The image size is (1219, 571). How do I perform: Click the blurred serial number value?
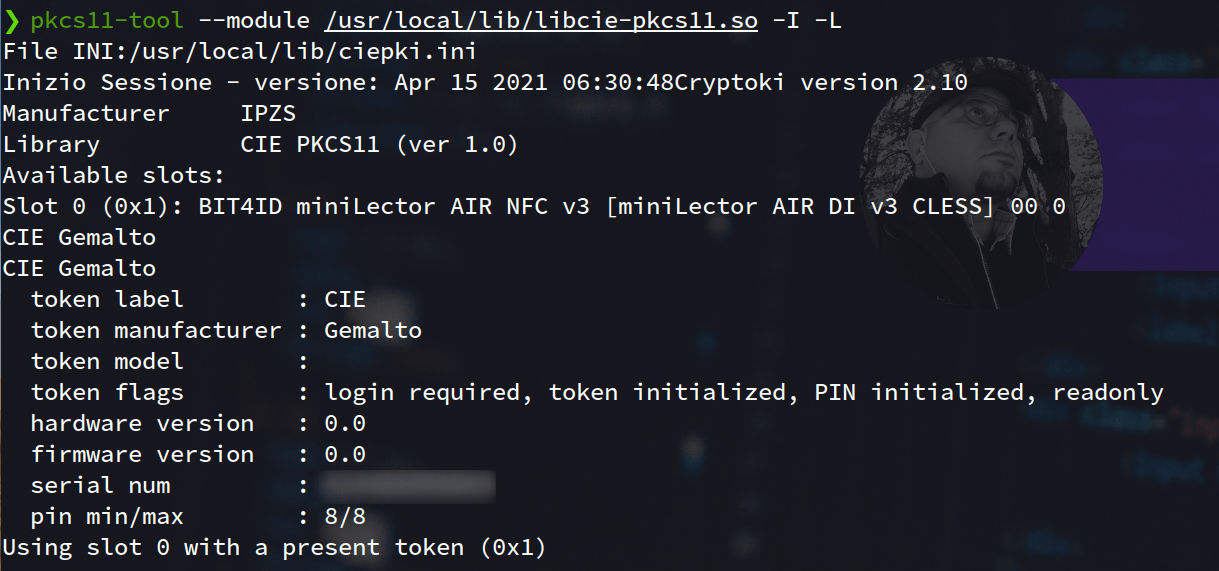click(x=408, y=487)
